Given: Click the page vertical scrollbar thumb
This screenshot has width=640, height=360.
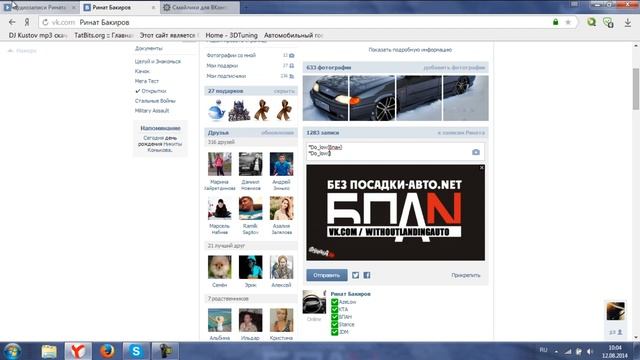Looking at the screenshot, I should pos(636,89).
